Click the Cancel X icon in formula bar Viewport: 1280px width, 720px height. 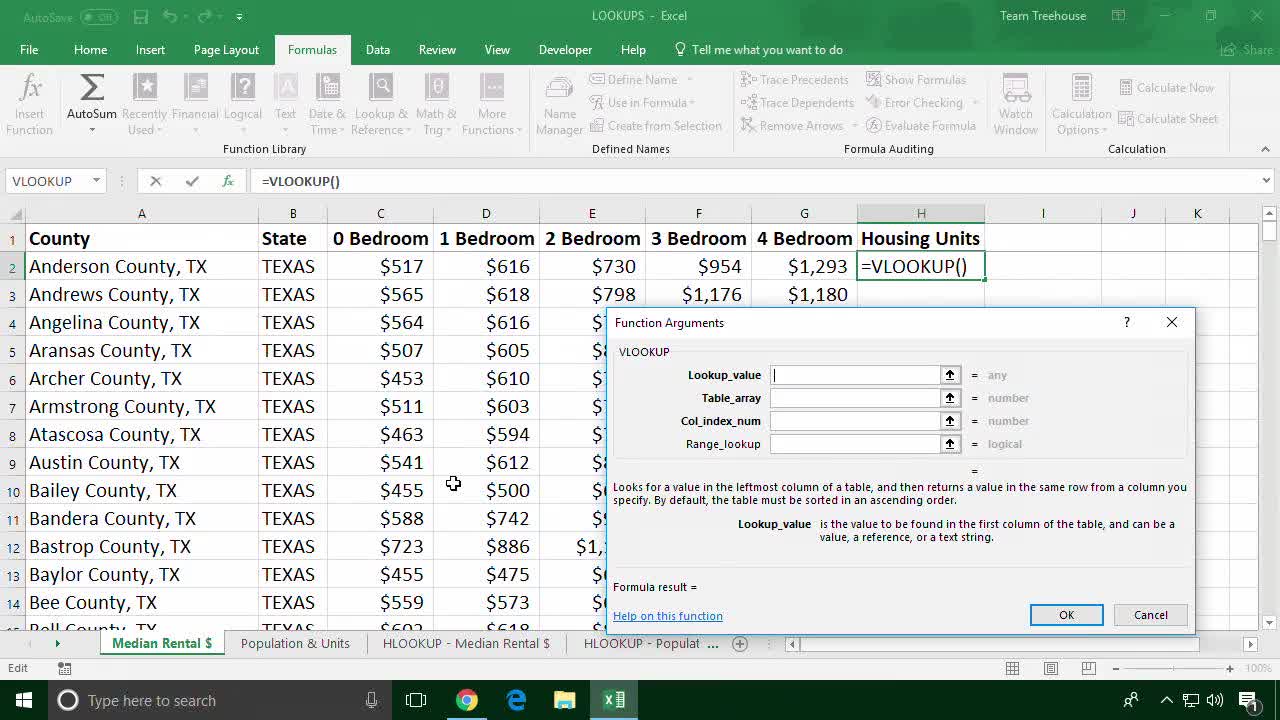(x=155, y=181)
